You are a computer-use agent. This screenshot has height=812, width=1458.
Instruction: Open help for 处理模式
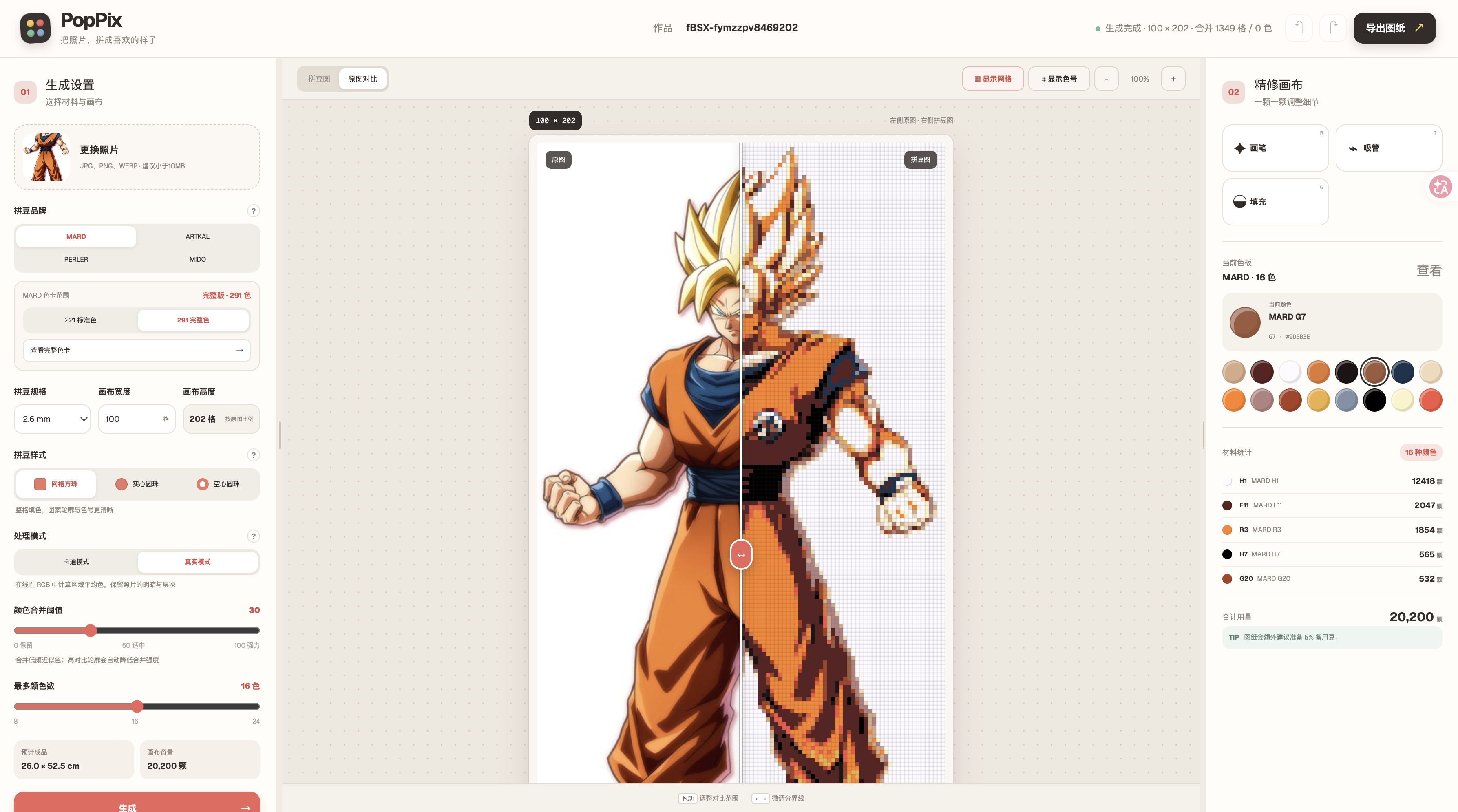pos(254,536)
